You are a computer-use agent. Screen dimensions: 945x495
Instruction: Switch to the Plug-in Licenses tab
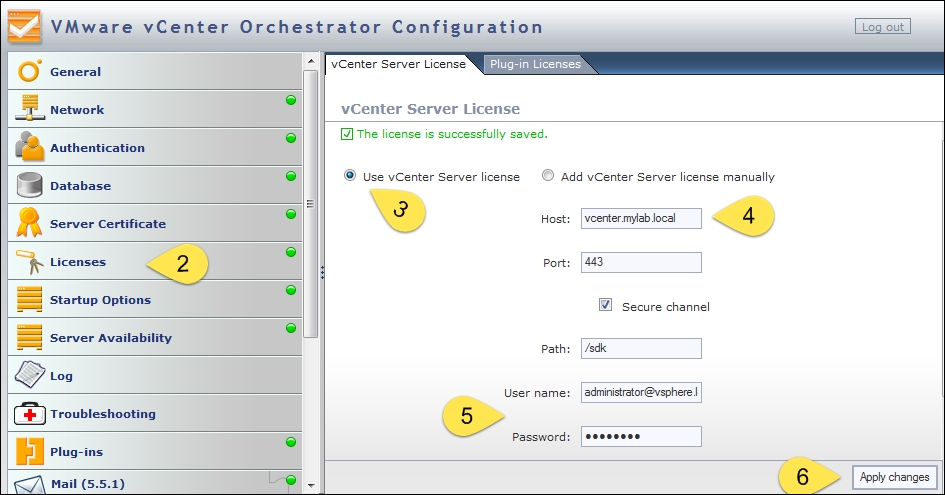click(535, 64)
